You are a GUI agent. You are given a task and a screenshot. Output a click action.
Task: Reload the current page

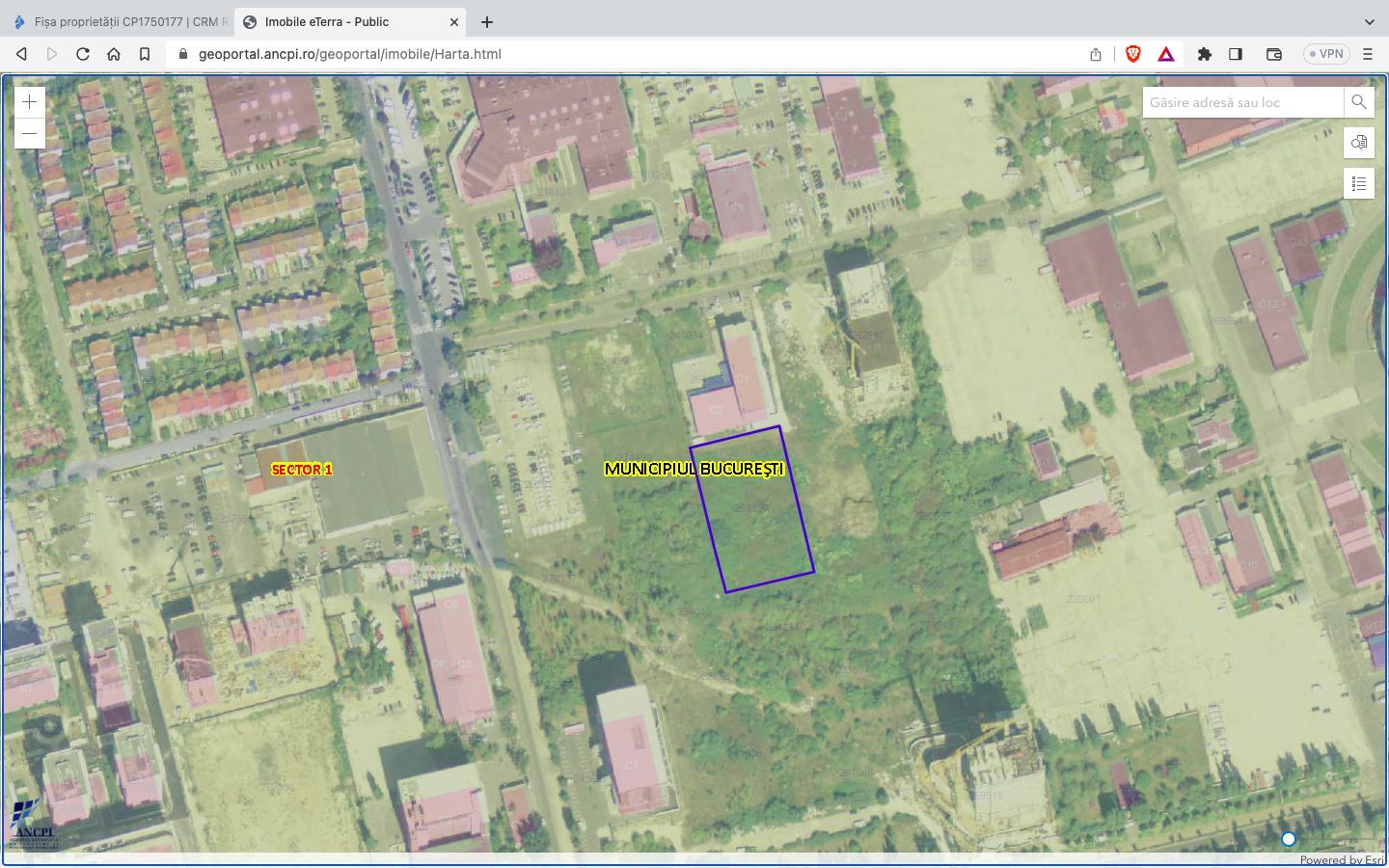(x=83, y=54)
